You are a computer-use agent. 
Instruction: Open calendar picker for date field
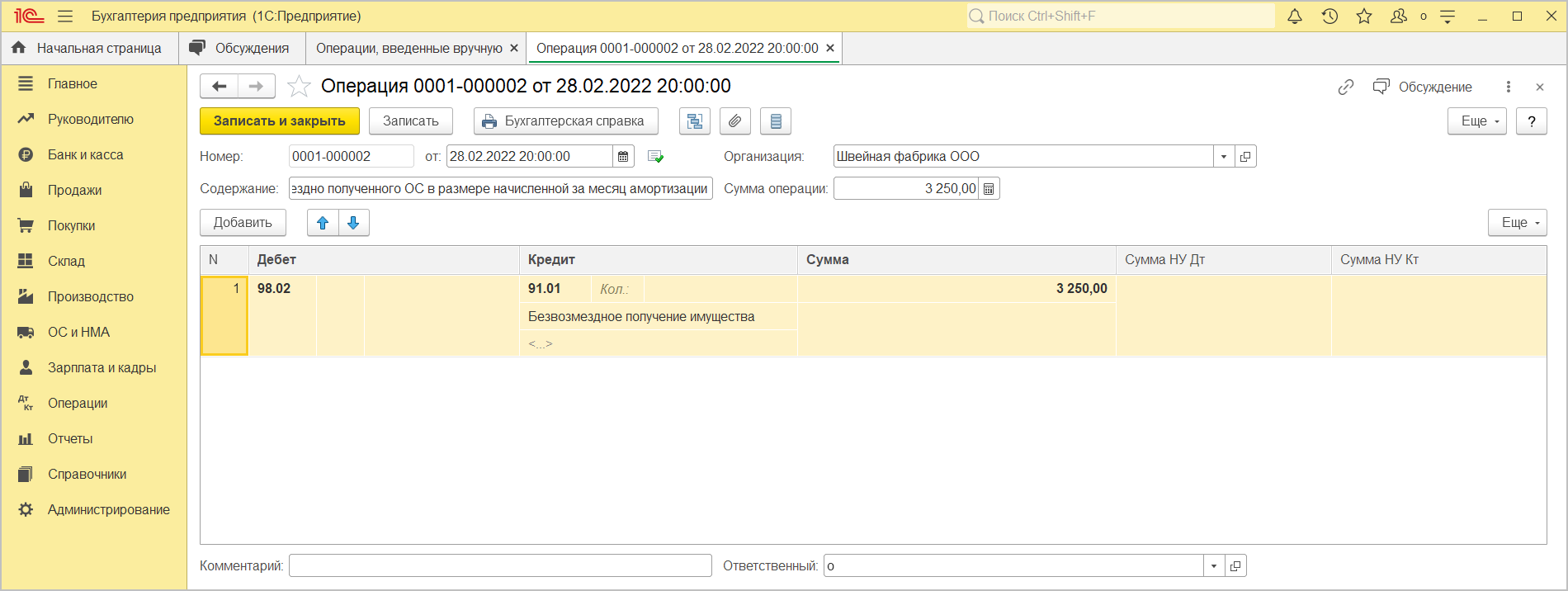click(x=623, y=156)
